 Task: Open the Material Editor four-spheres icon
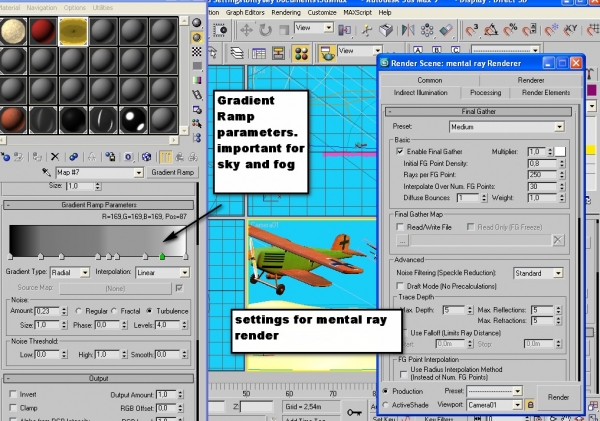click(301, 54)
